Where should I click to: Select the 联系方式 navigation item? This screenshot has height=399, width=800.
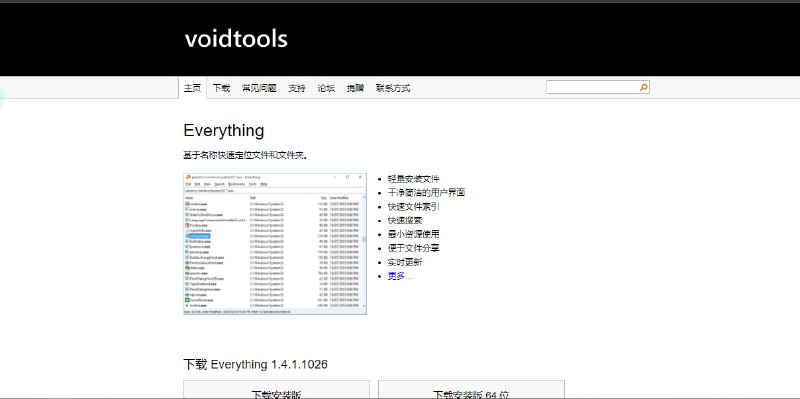click(x=393, y=88)
